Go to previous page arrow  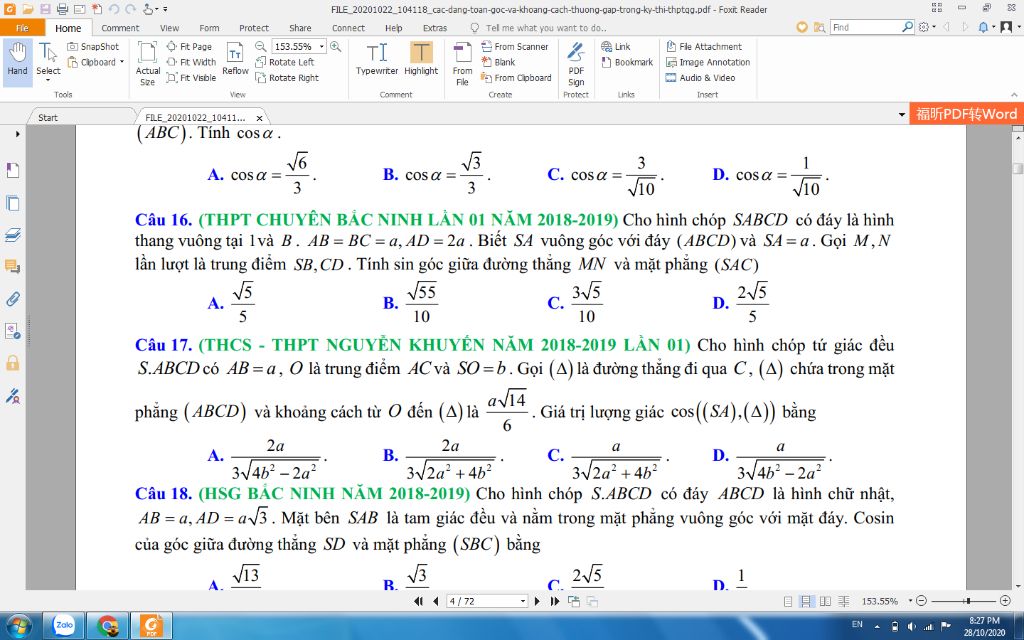[x=436, y=601]
